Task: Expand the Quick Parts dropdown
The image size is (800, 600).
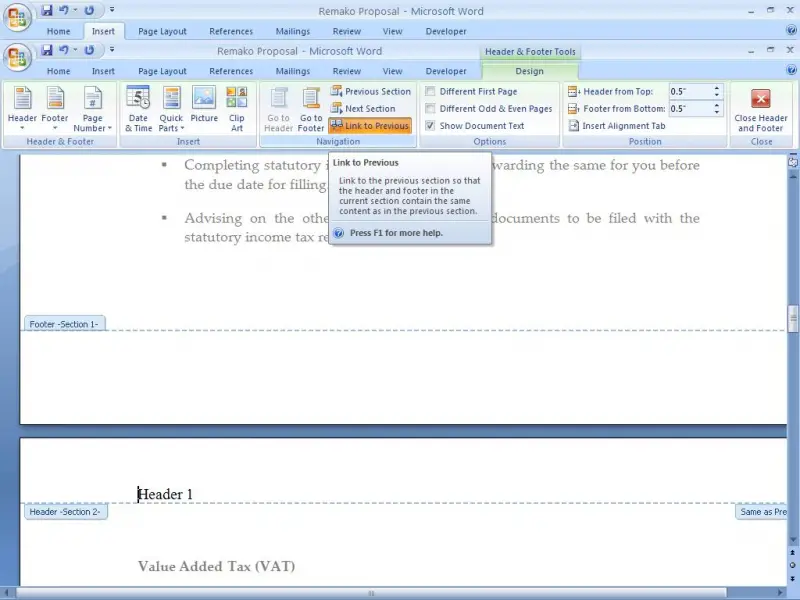Action: click(171, 109)
